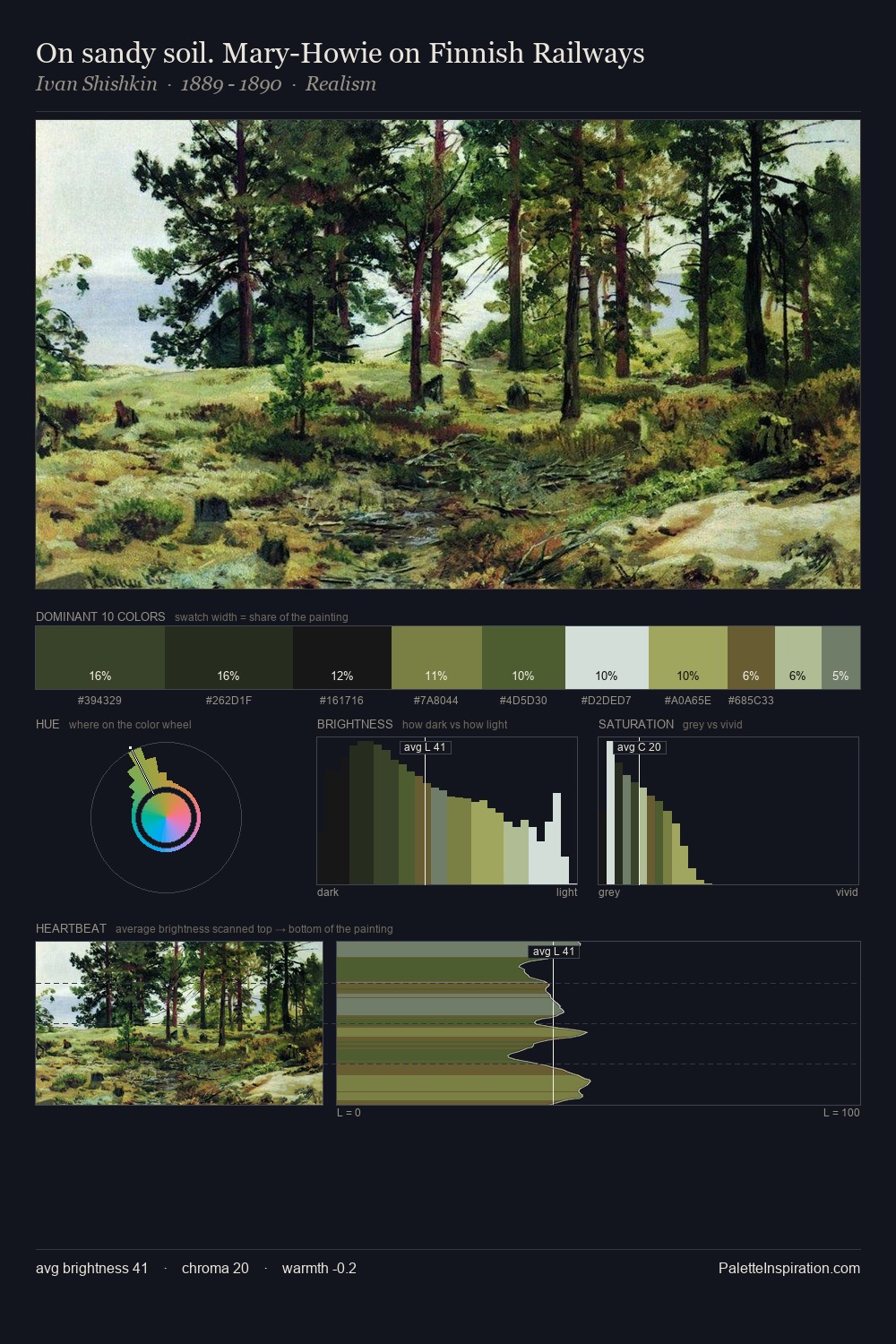
Task: Click the 'avg brightness 41' footer stat
Action: point(91,1268)
